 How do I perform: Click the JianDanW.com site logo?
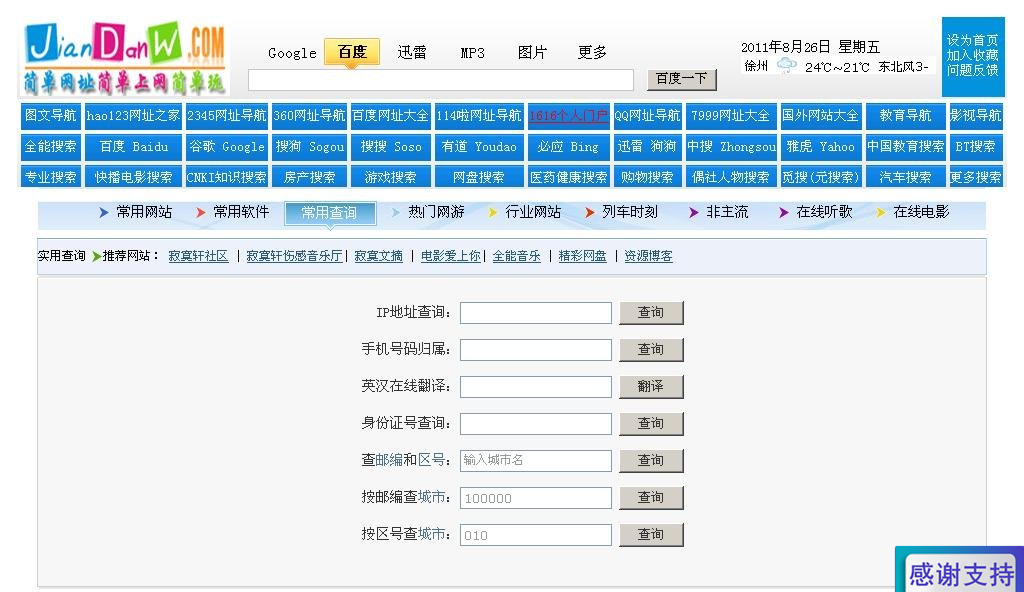click(x=124, y=59)
